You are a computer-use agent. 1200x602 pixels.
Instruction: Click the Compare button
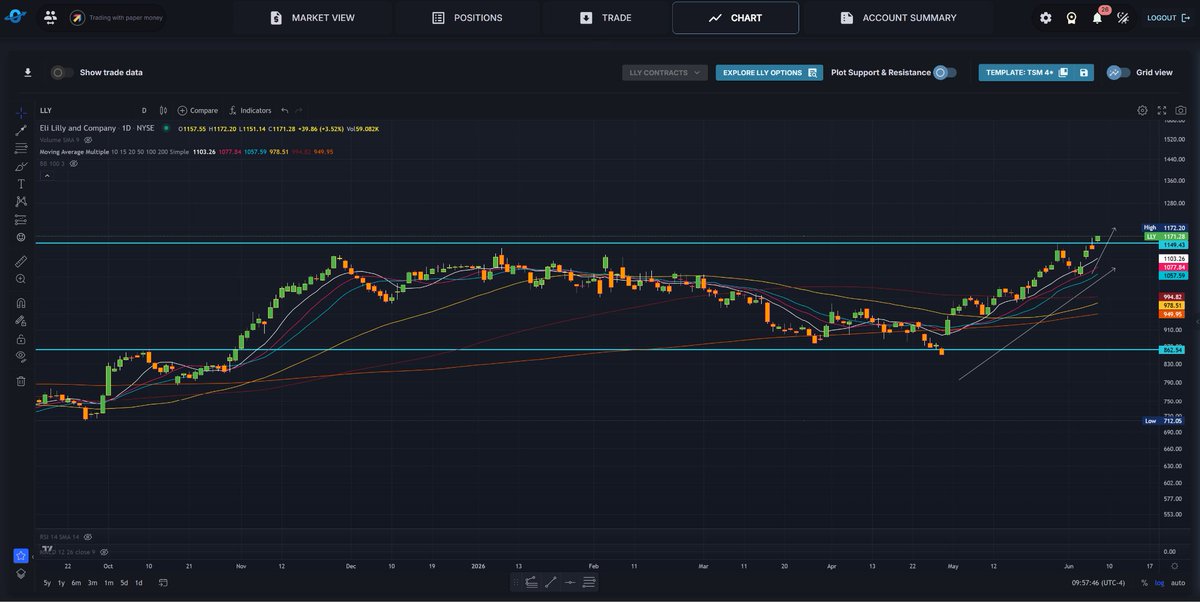(198, 110)
